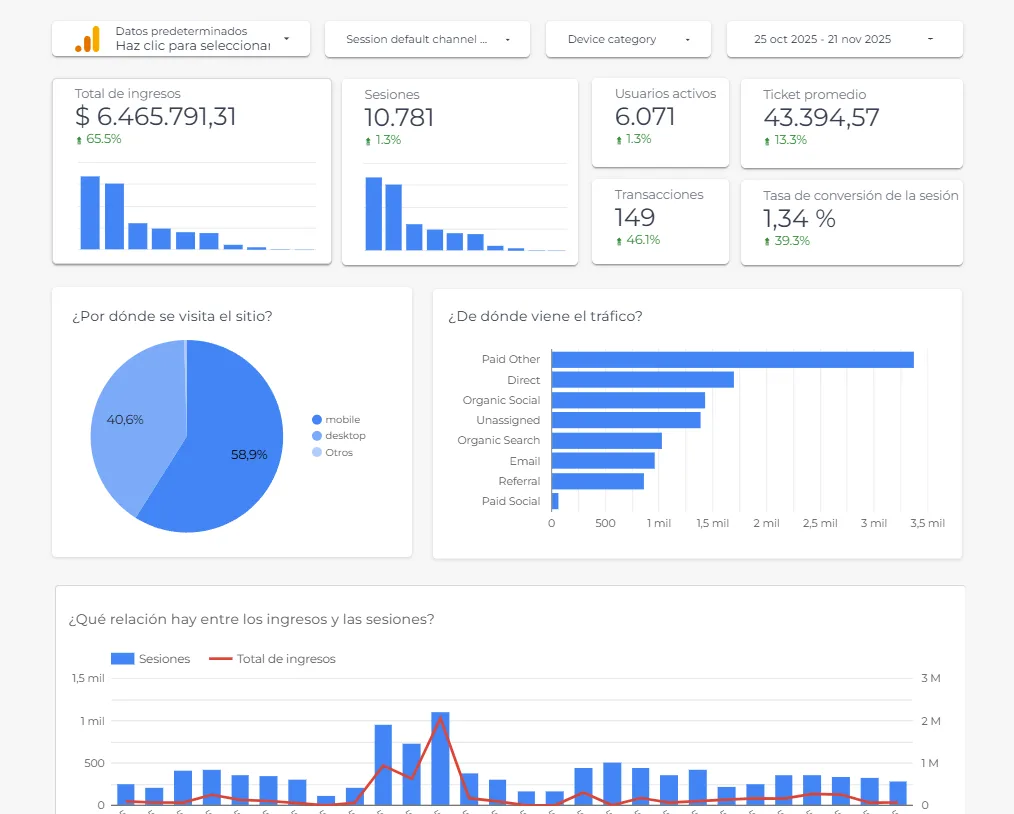Click the Direct traffic bar
This screenshot has height=814, width=1014.
pyautogui.click(x=643, y=380)
